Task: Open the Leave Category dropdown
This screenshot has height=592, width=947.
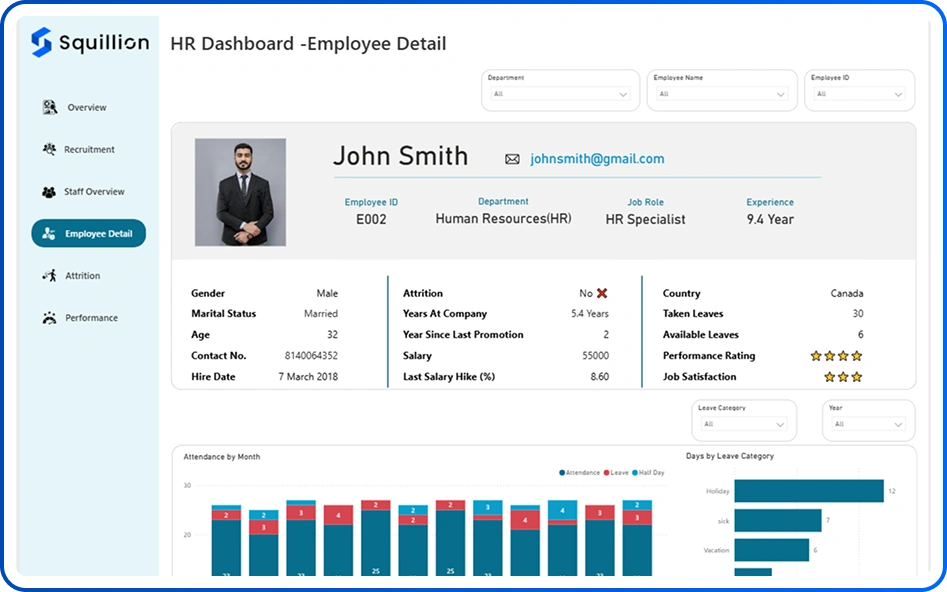Action: pyautogui.click(x=743, y=424)
